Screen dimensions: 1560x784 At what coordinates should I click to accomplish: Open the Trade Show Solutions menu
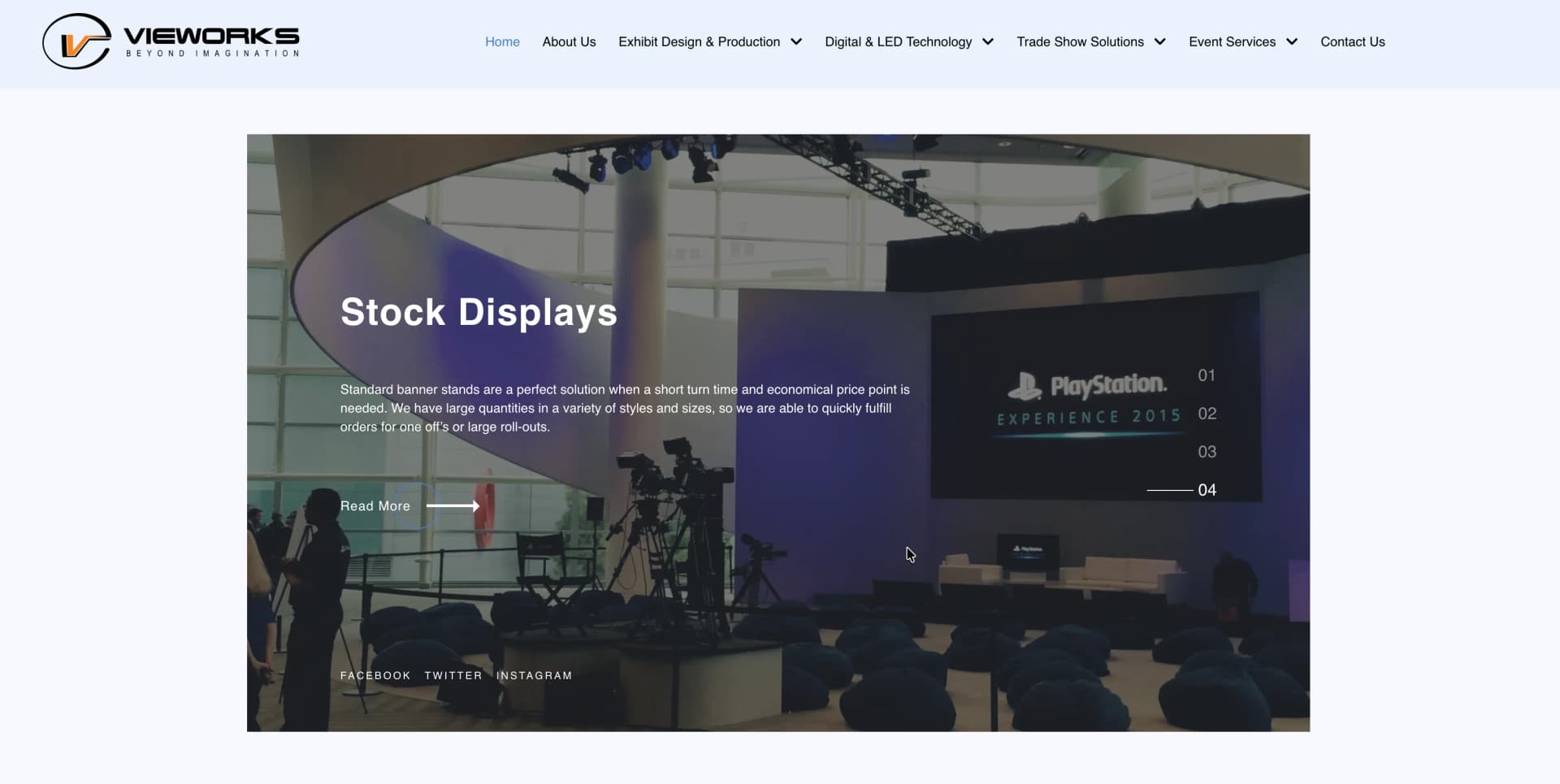click(x=1080, y=42)
